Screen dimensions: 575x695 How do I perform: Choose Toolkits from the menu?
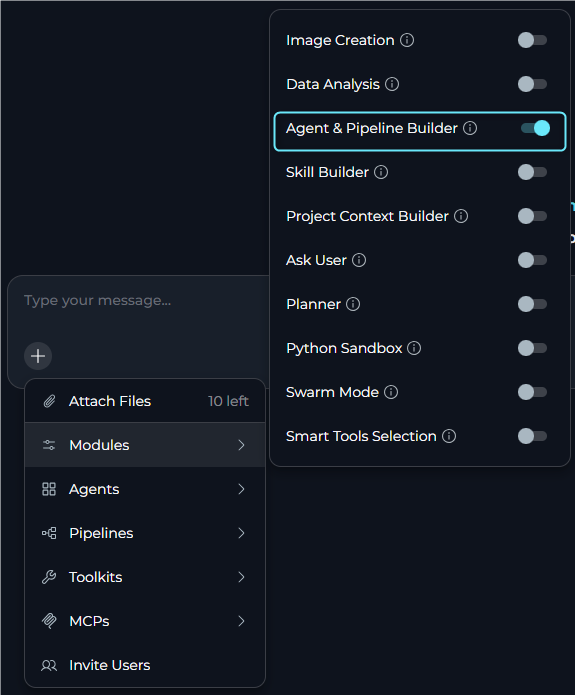pos(145,577)
